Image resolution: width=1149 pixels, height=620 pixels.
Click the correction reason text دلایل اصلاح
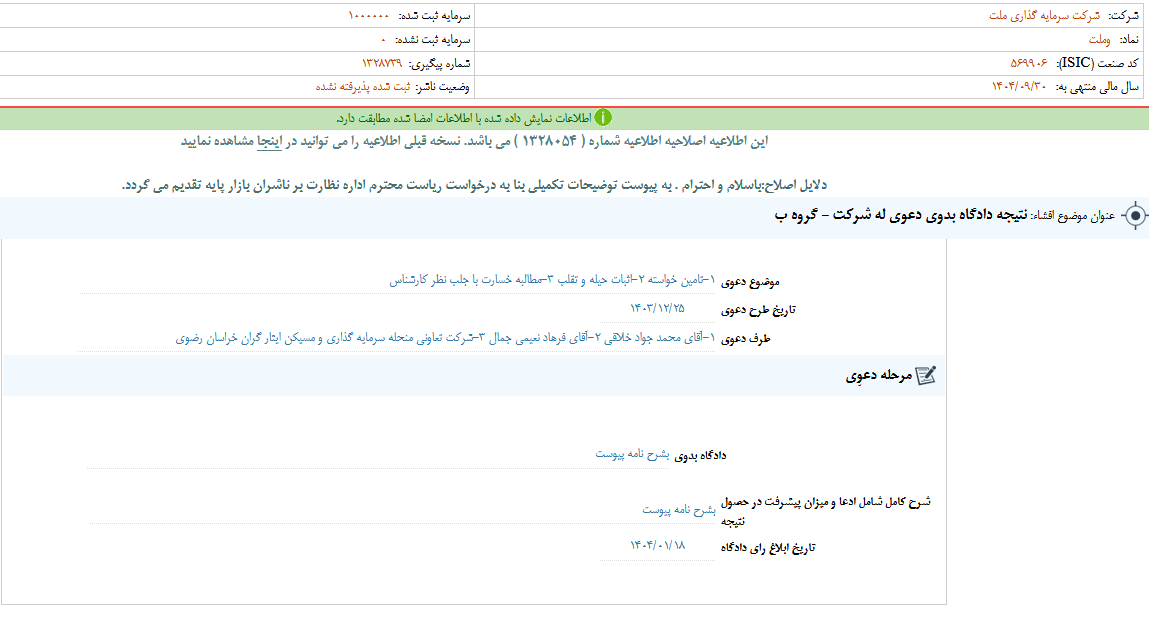pyautogui.click(x=474, y=185)
